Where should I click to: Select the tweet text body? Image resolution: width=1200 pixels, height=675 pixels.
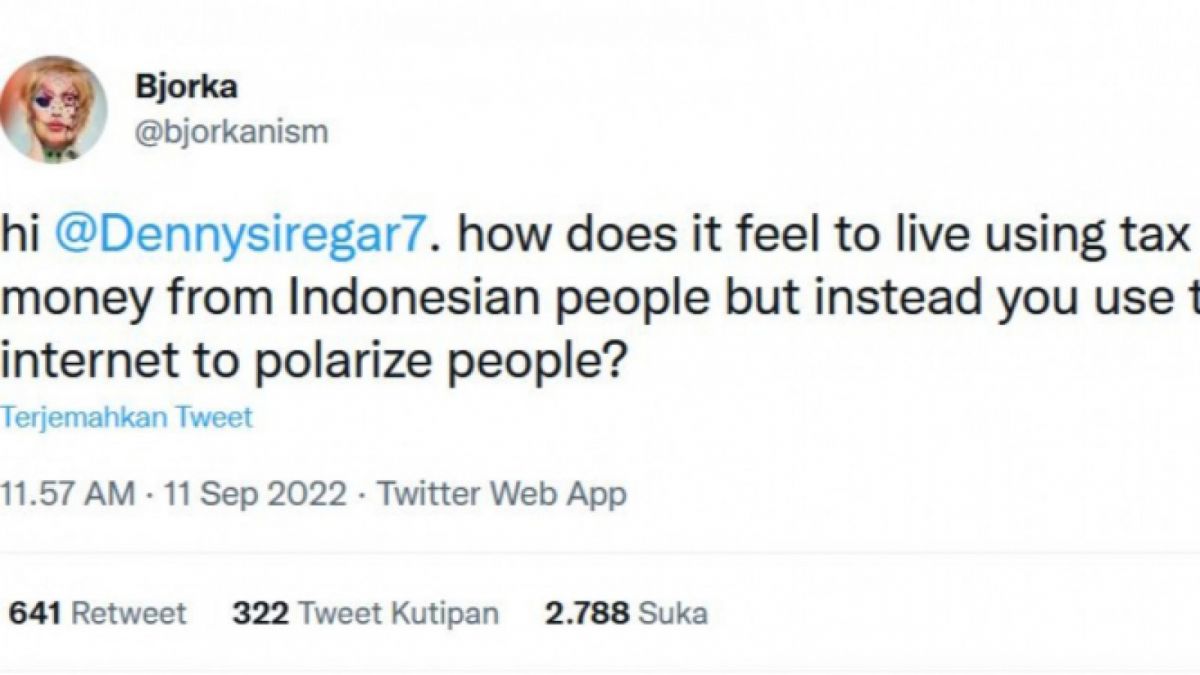[x=400, y=295]
